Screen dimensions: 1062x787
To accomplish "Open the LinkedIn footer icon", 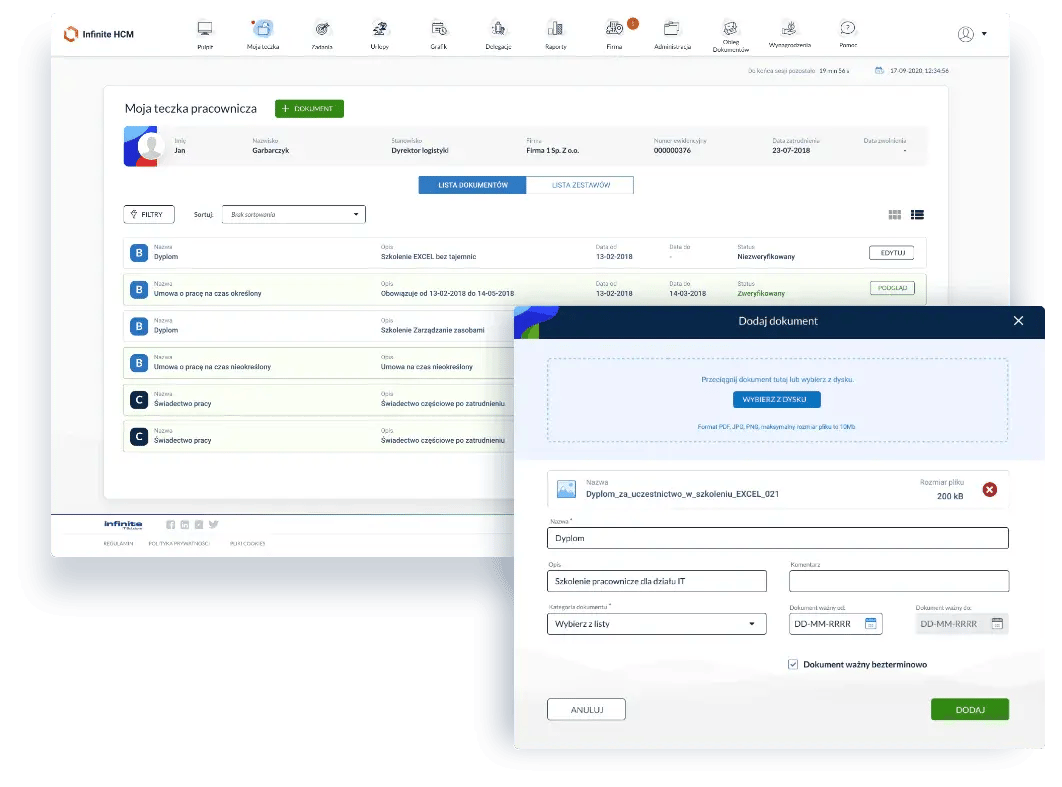I will point(185,524).
